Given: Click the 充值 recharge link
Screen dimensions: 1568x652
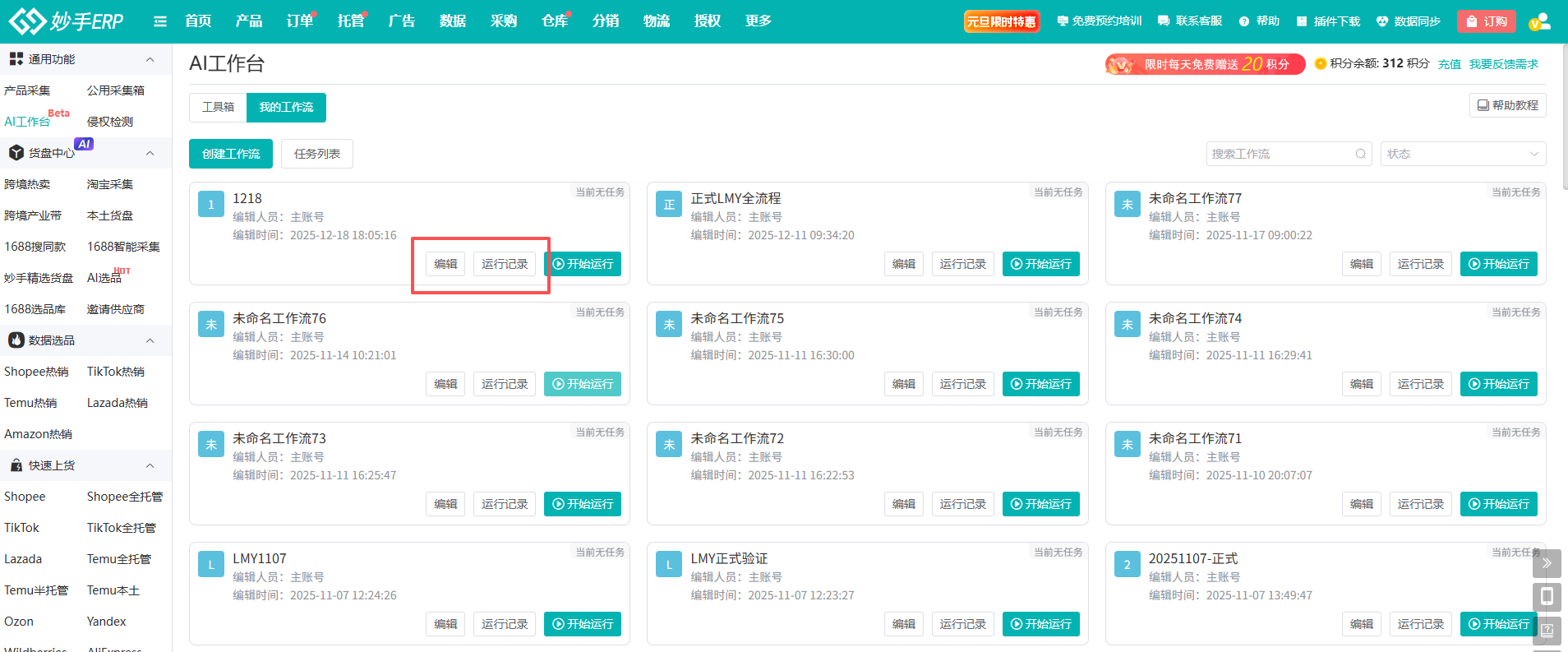Looking at the screenshot, I should click(x=1450, y=64).
